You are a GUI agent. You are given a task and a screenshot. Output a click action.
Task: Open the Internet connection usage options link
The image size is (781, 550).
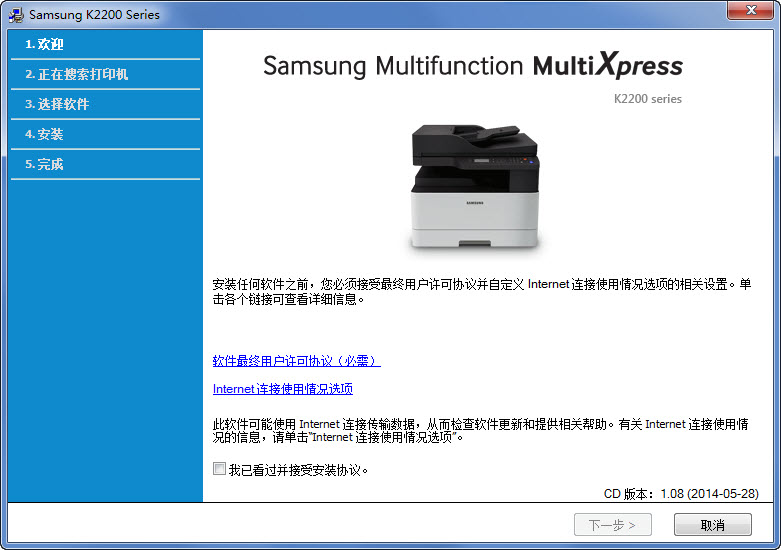[x=282, y=389]
